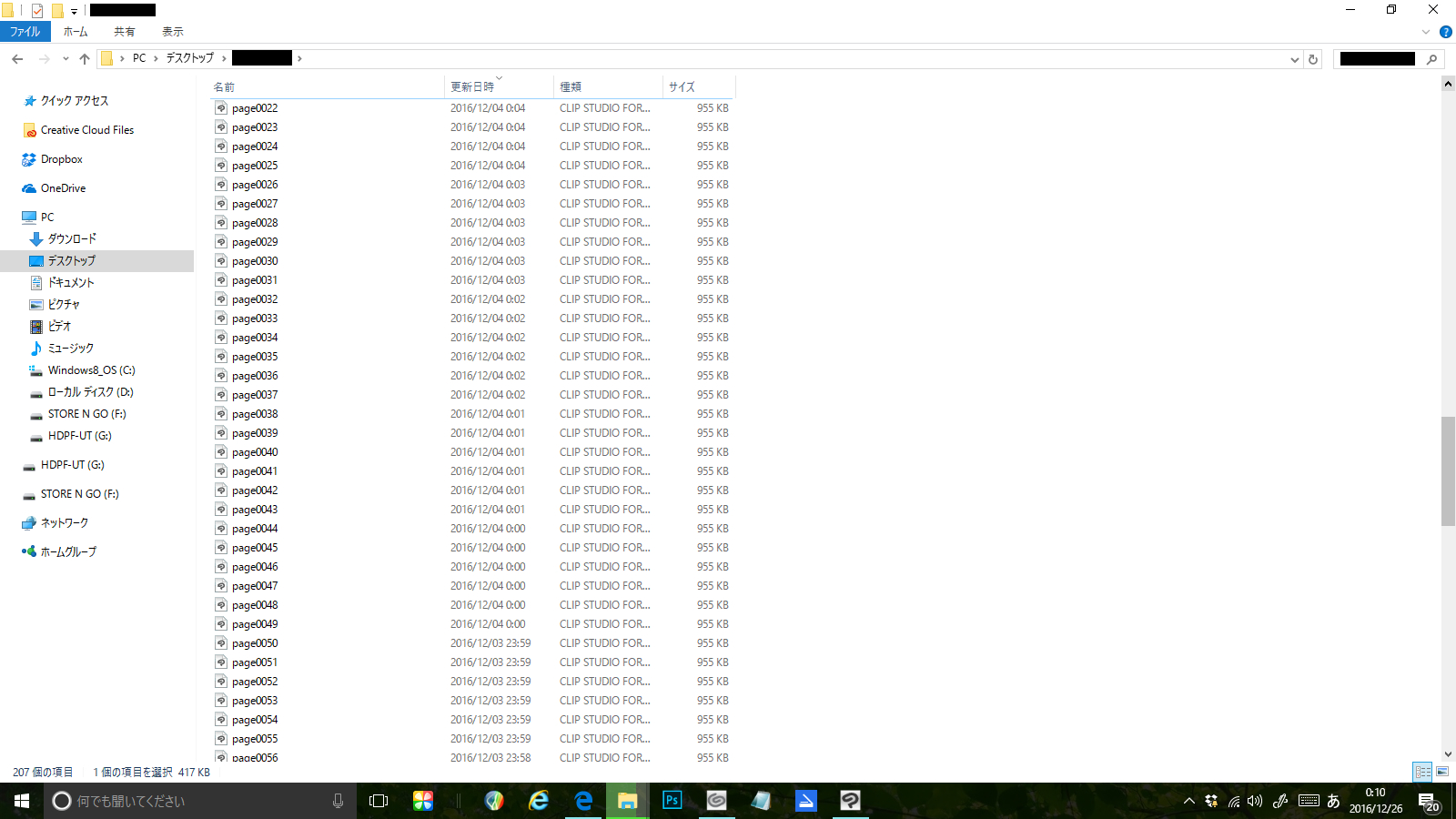This screenshot has height=819, width=1456.
Task: Open the Help question mark icon
Action: coord(1445,32)
